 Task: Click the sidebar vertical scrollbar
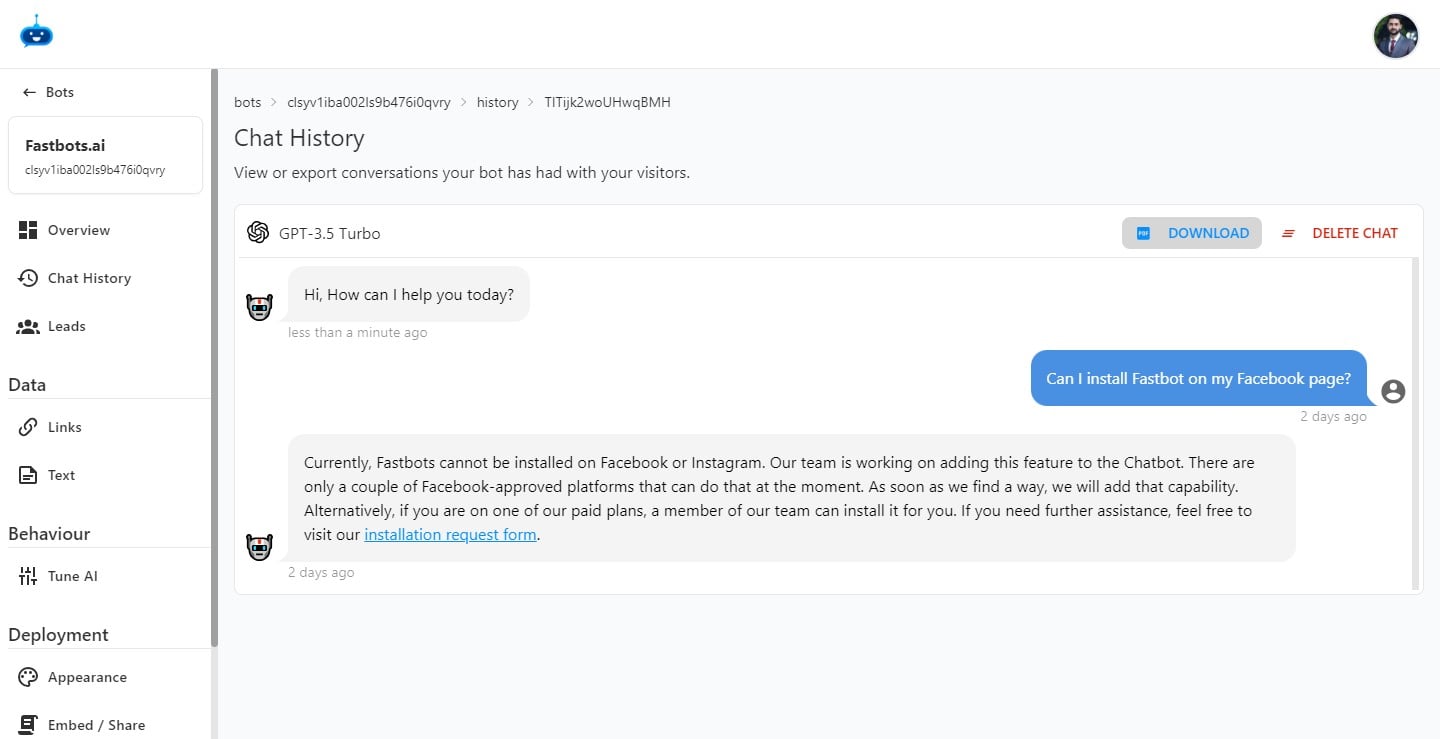point(214,358)
